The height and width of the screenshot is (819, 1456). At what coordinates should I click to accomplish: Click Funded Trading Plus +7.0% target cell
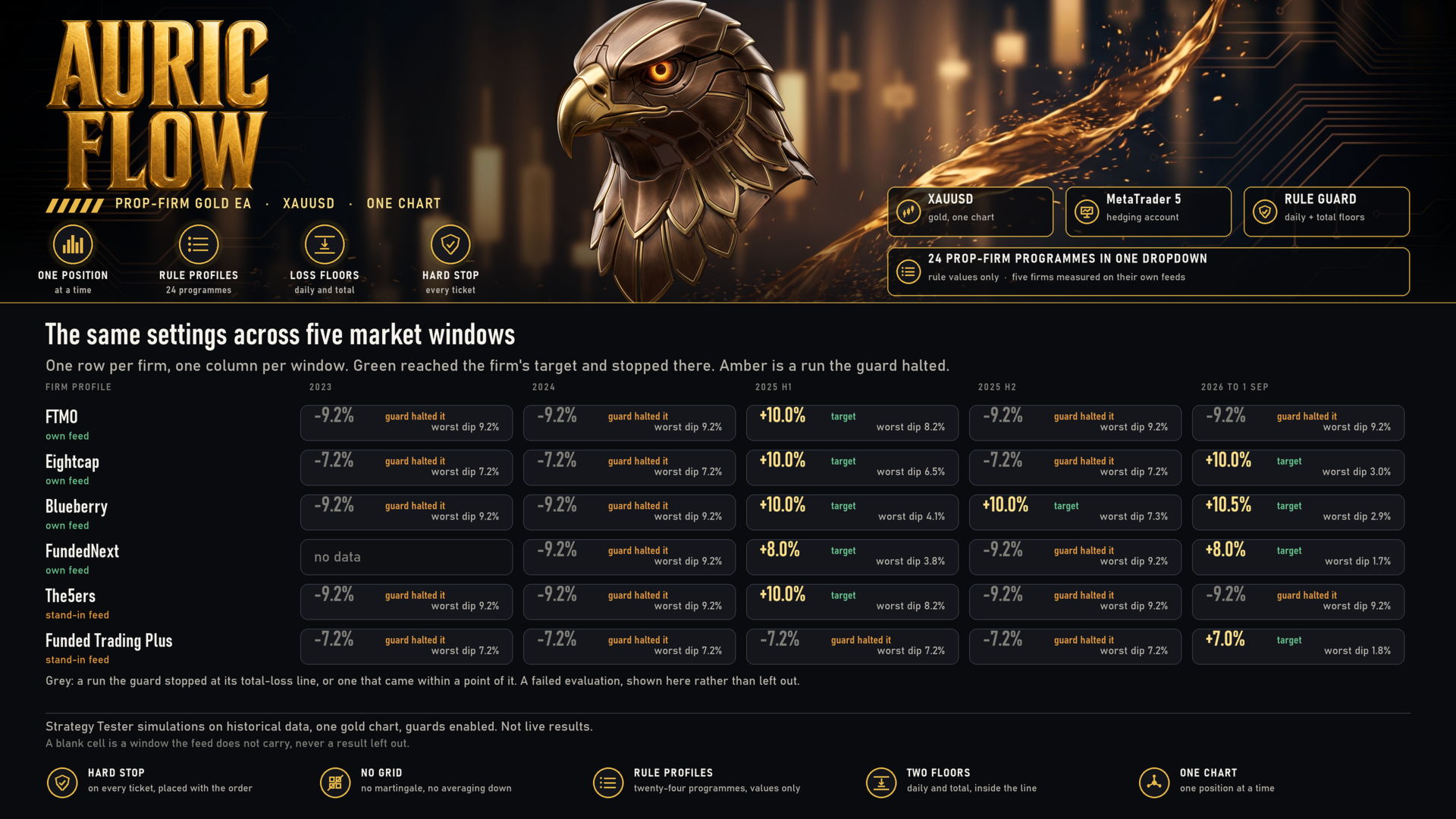[1298, 647]
